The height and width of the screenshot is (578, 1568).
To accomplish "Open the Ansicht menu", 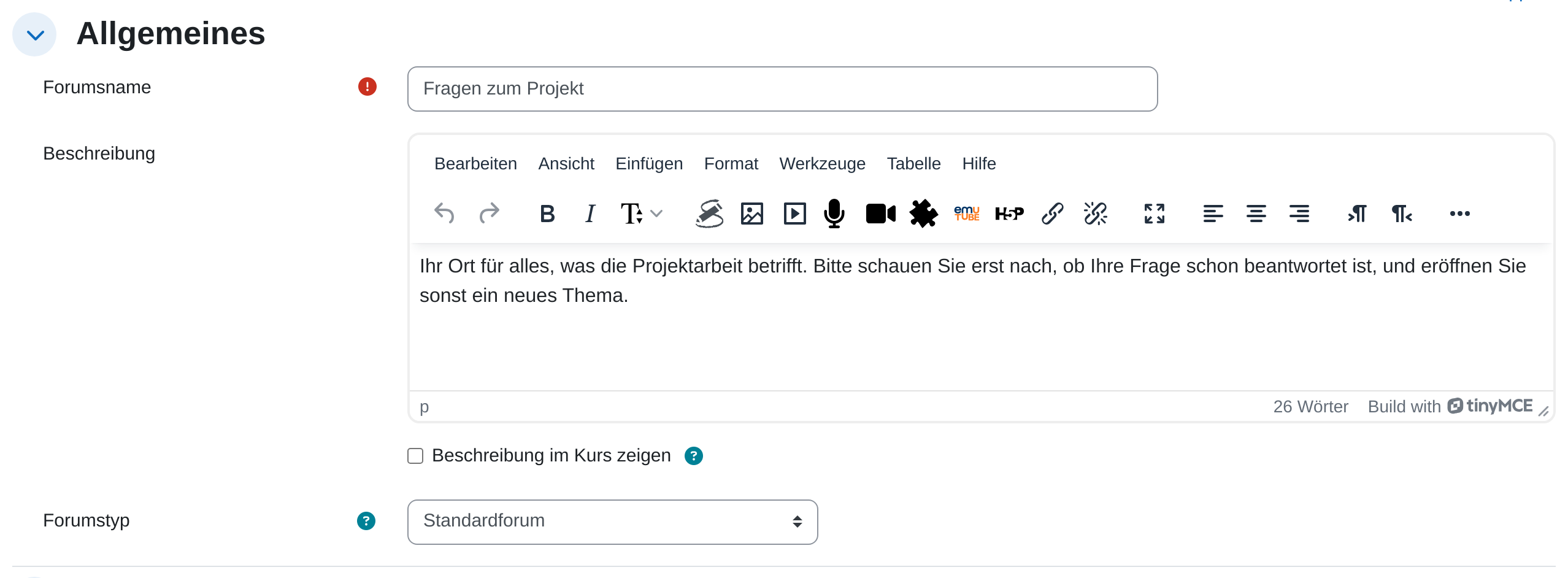I will 566,164.
